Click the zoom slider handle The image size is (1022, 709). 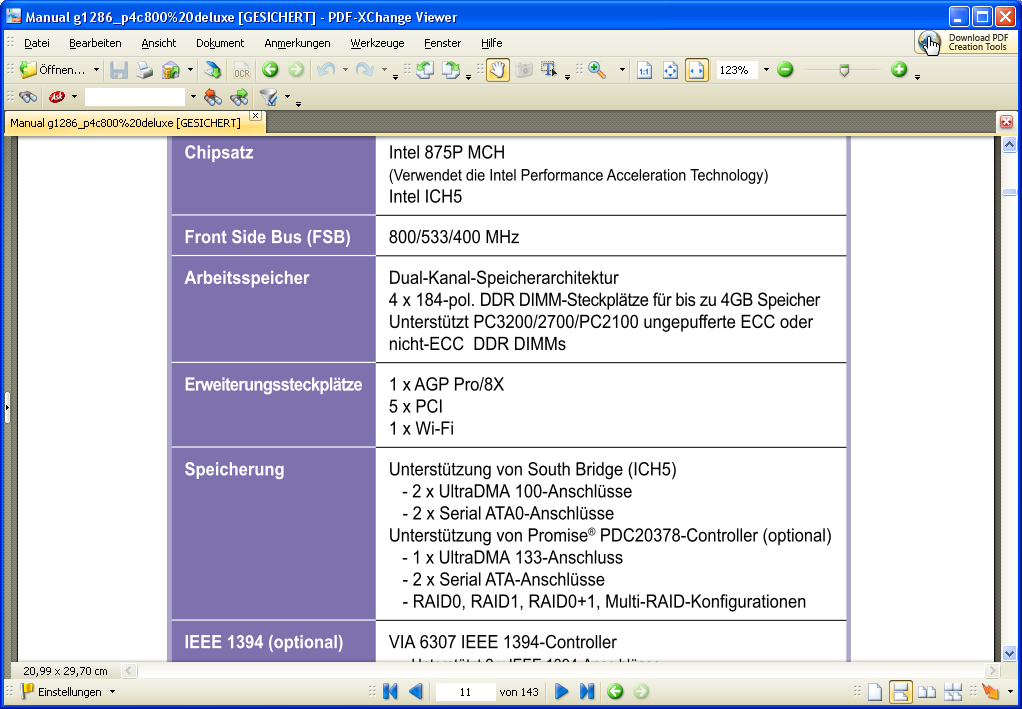click(844, 70)
